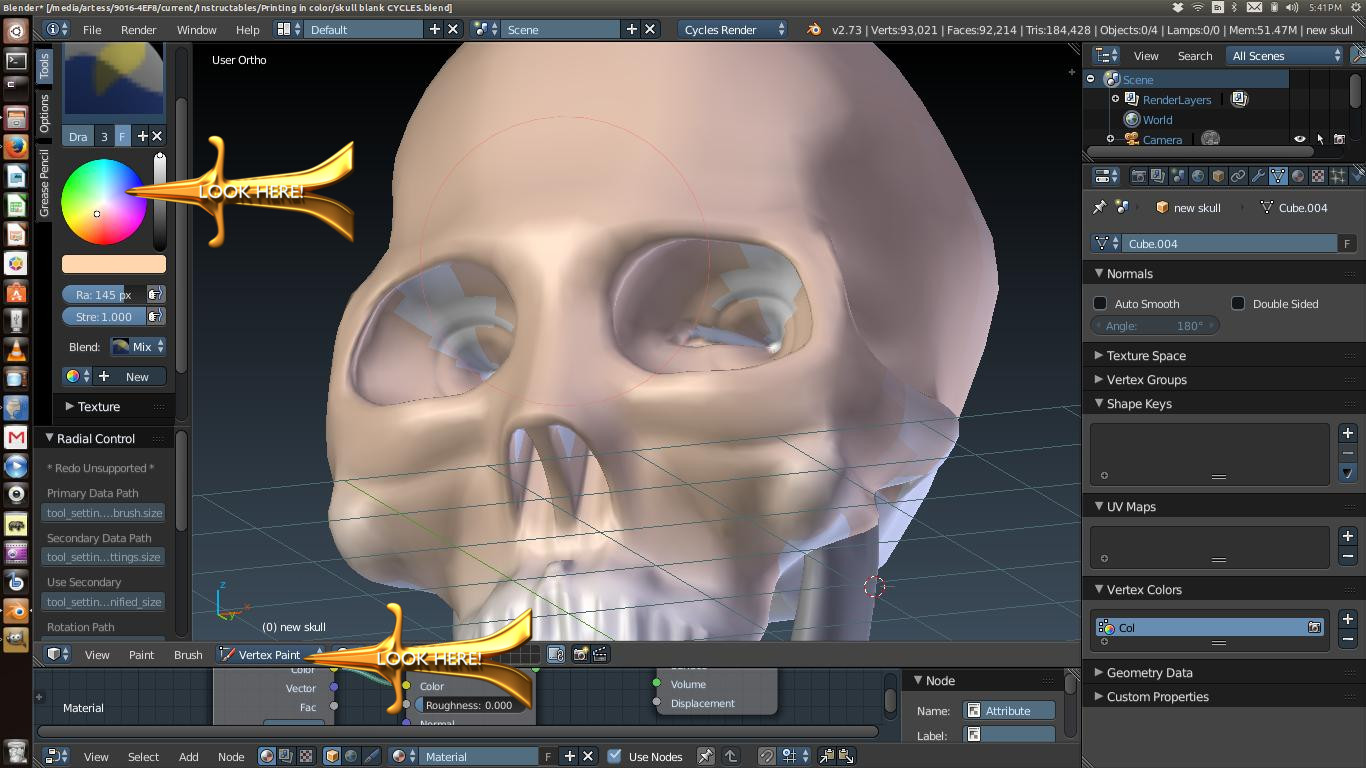This screenshot has height=768, width=1366.
Task: Open the File menu
Action: (92, 29)
